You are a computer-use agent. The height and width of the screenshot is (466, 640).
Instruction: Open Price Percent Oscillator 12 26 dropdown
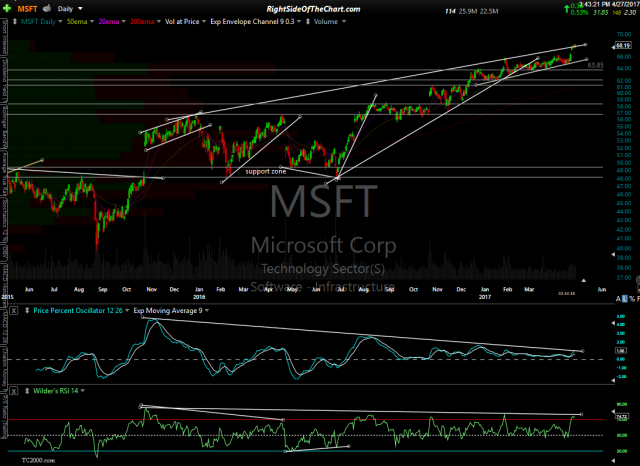[x=127, y=311]
